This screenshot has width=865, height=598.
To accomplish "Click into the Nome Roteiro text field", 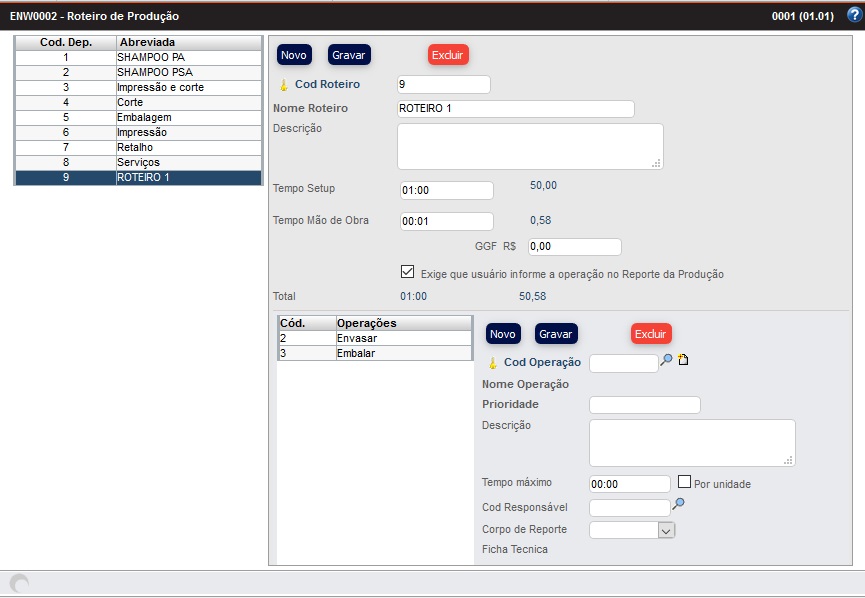I will [515, 109].
